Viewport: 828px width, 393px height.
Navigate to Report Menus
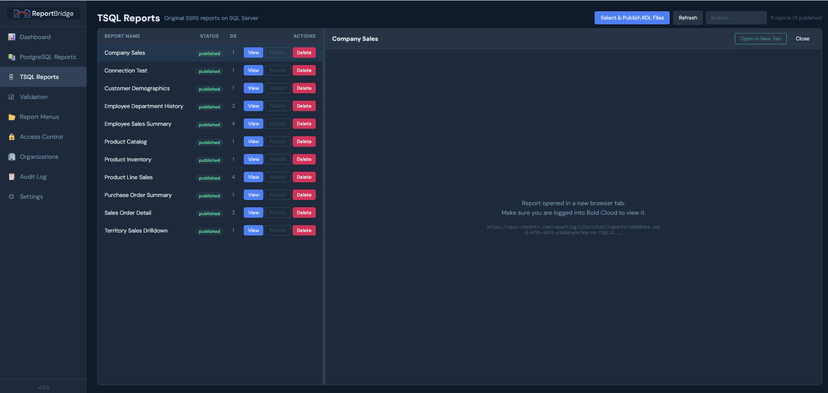coord(43,117)
